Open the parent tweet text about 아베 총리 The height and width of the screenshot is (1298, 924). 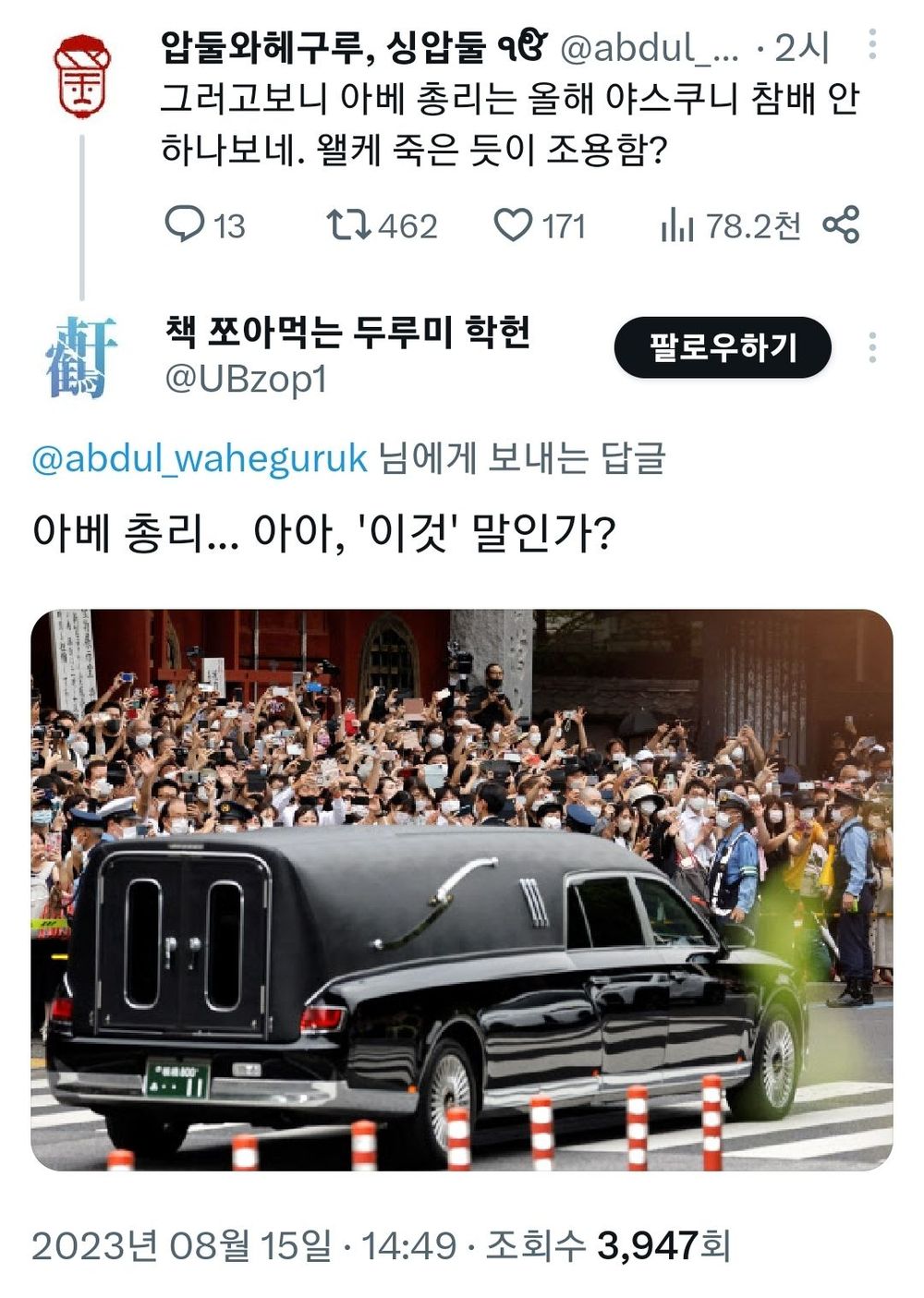pyautogui.click(x=510, y=124)
